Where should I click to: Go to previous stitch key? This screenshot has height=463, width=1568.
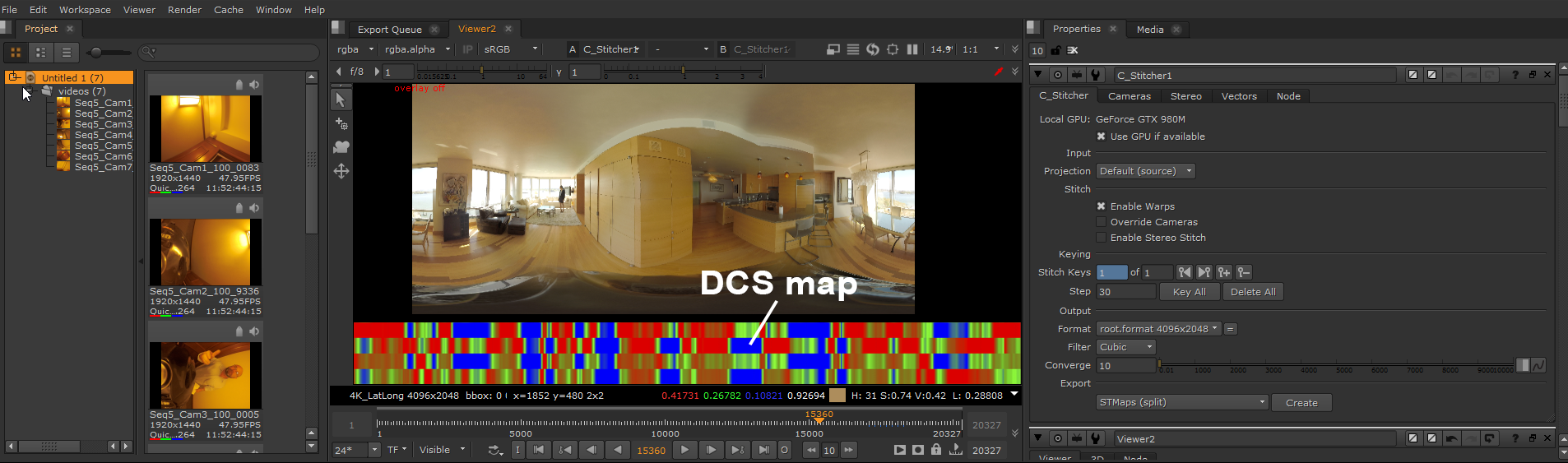pyautogui.click(x=1184, y=272)
